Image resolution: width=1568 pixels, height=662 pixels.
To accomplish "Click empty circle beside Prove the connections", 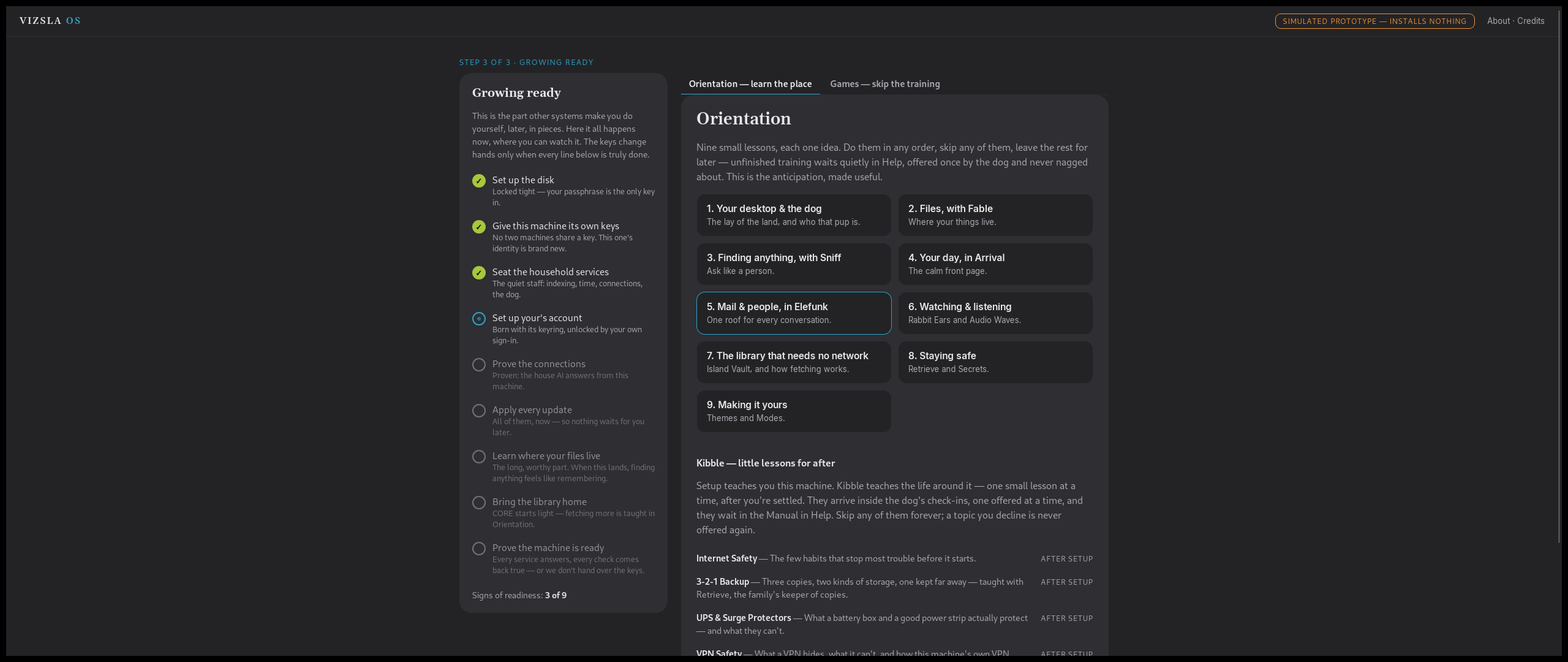I will (479, 365).
